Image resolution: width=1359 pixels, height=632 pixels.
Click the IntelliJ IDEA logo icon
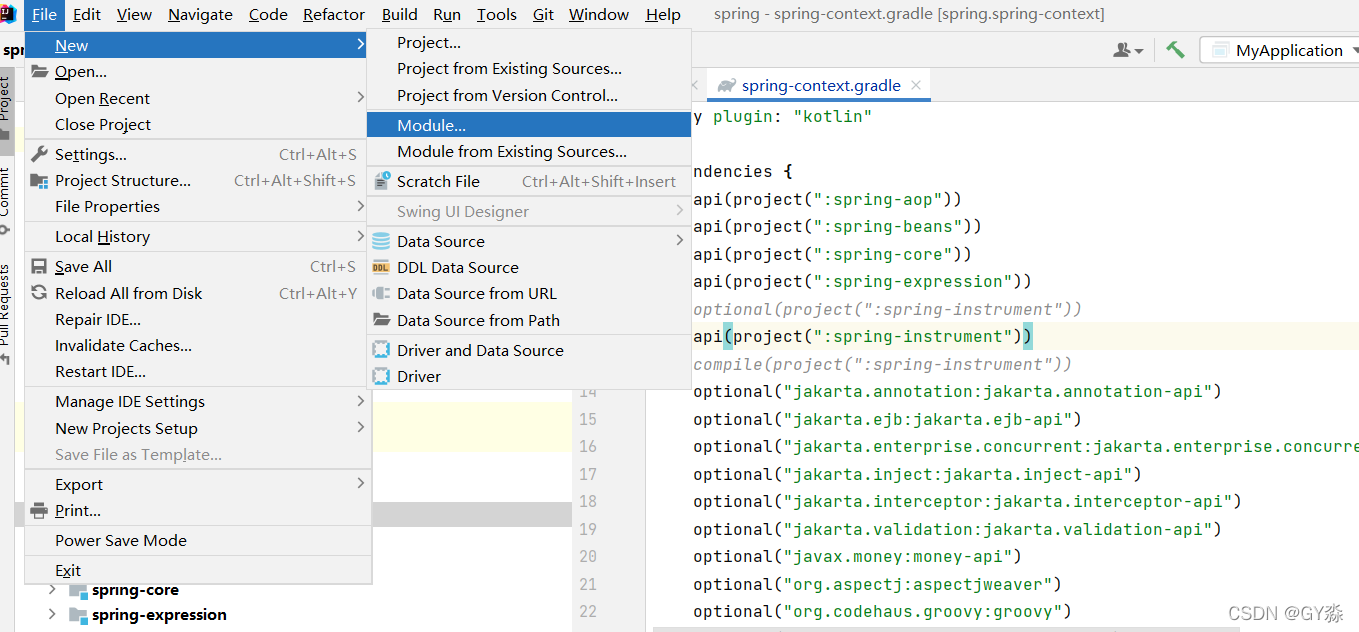coord(8,14)
